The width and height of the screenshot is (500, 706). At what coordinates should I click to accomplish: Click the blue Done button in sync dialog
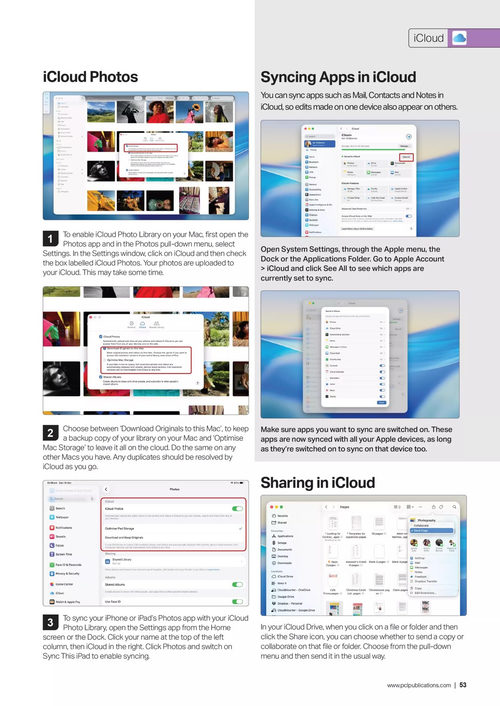coord(382,403)
